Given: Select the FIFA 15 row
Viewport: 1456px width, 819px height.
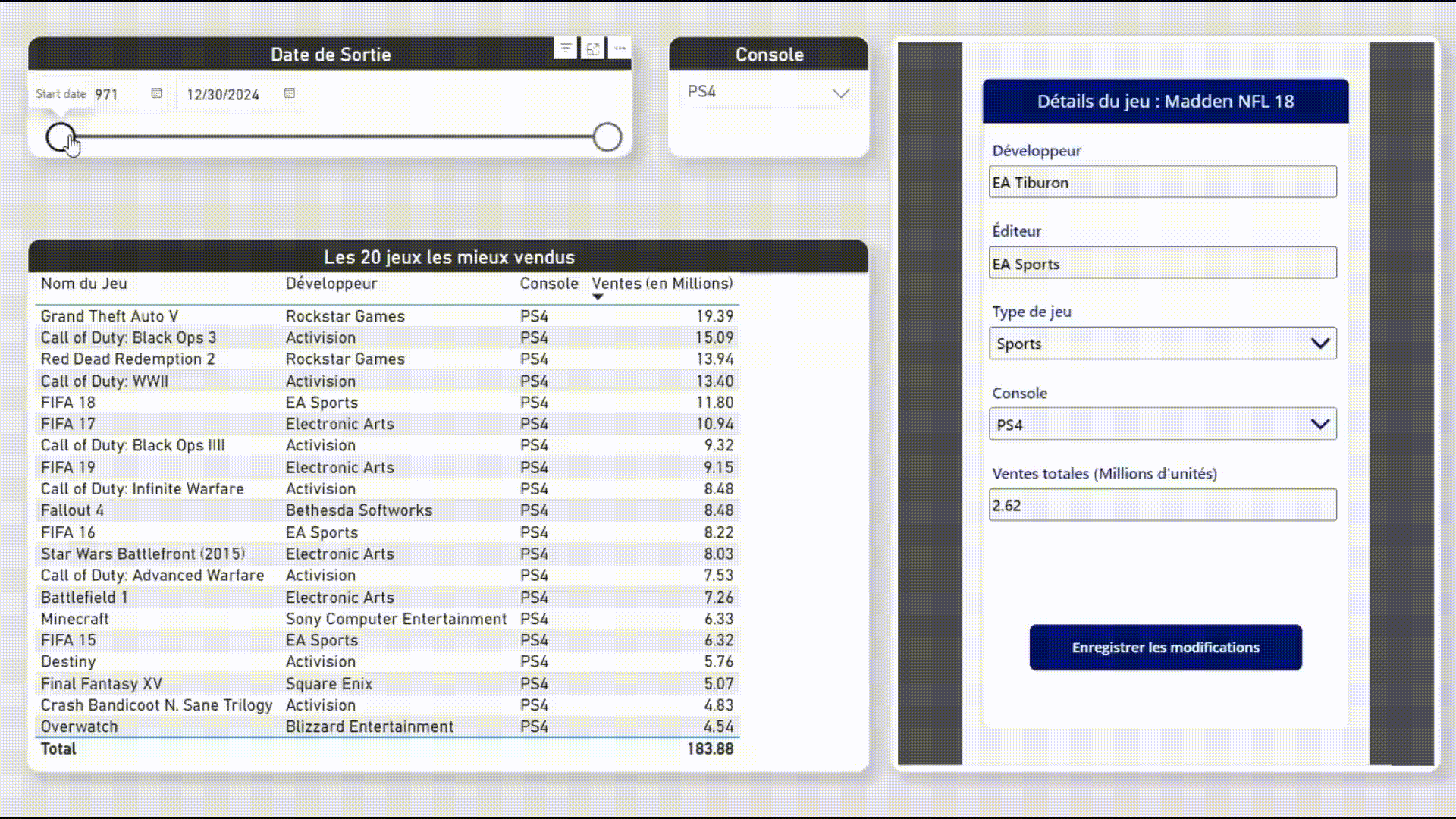Looking at the screenshot, I should [x=387, y=640].
